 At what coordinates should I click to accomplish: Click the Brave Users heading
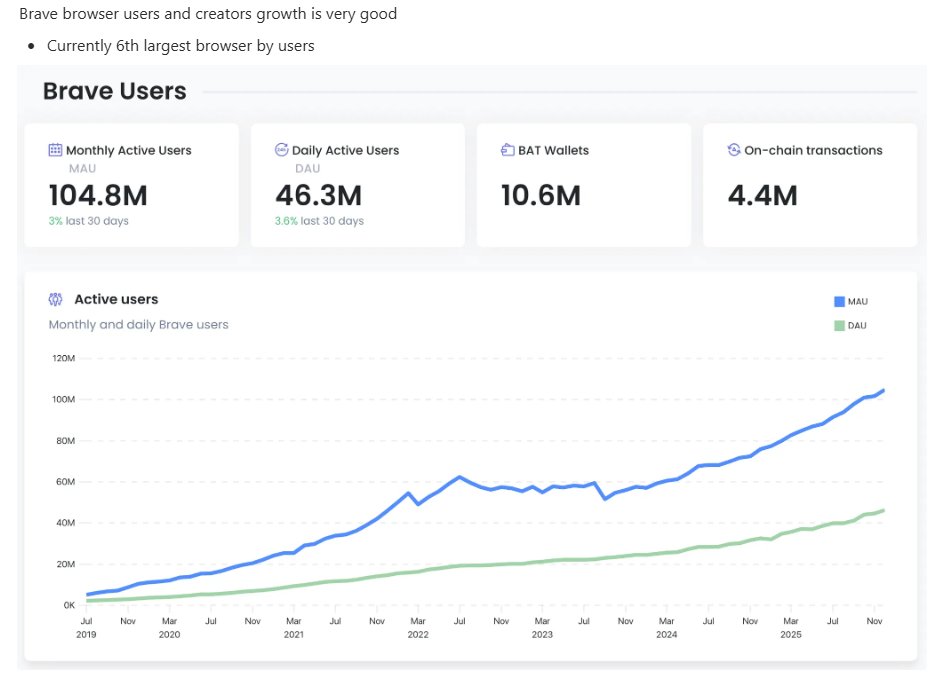(114, 91)
